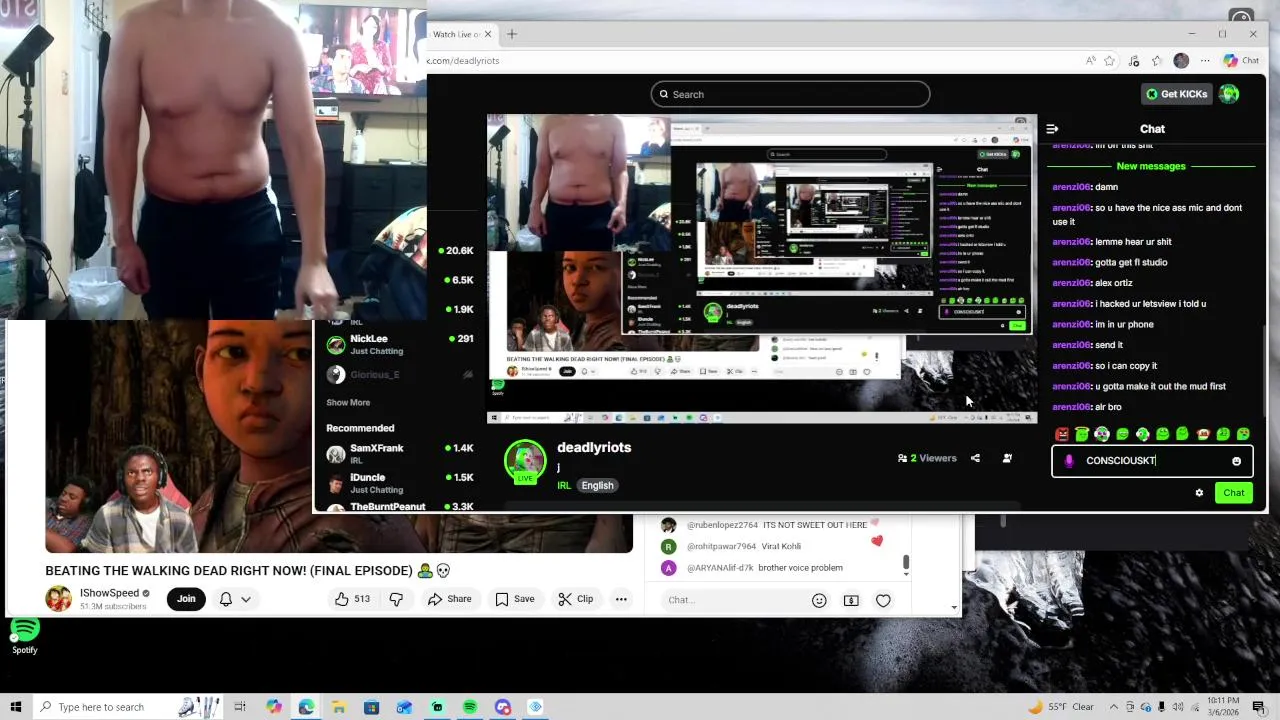Click the New messages divider label
Screen dimensions: 1280x720
point(1151,166)
